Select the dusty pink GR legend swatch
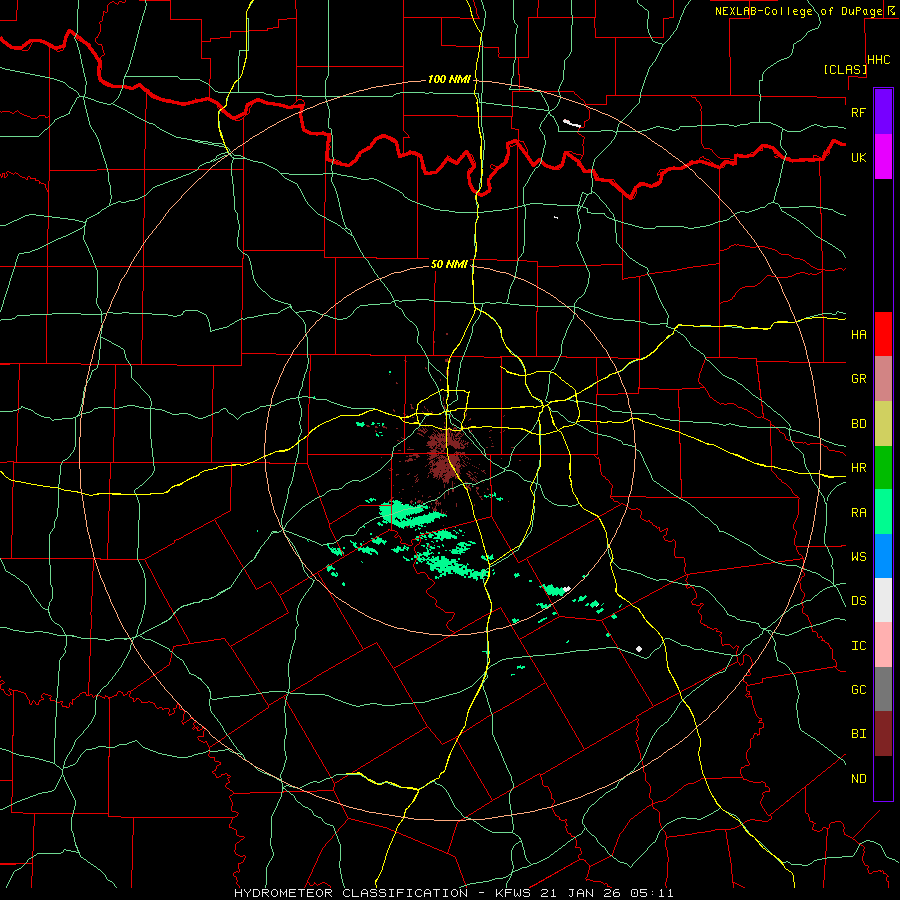 click(883, 379)
